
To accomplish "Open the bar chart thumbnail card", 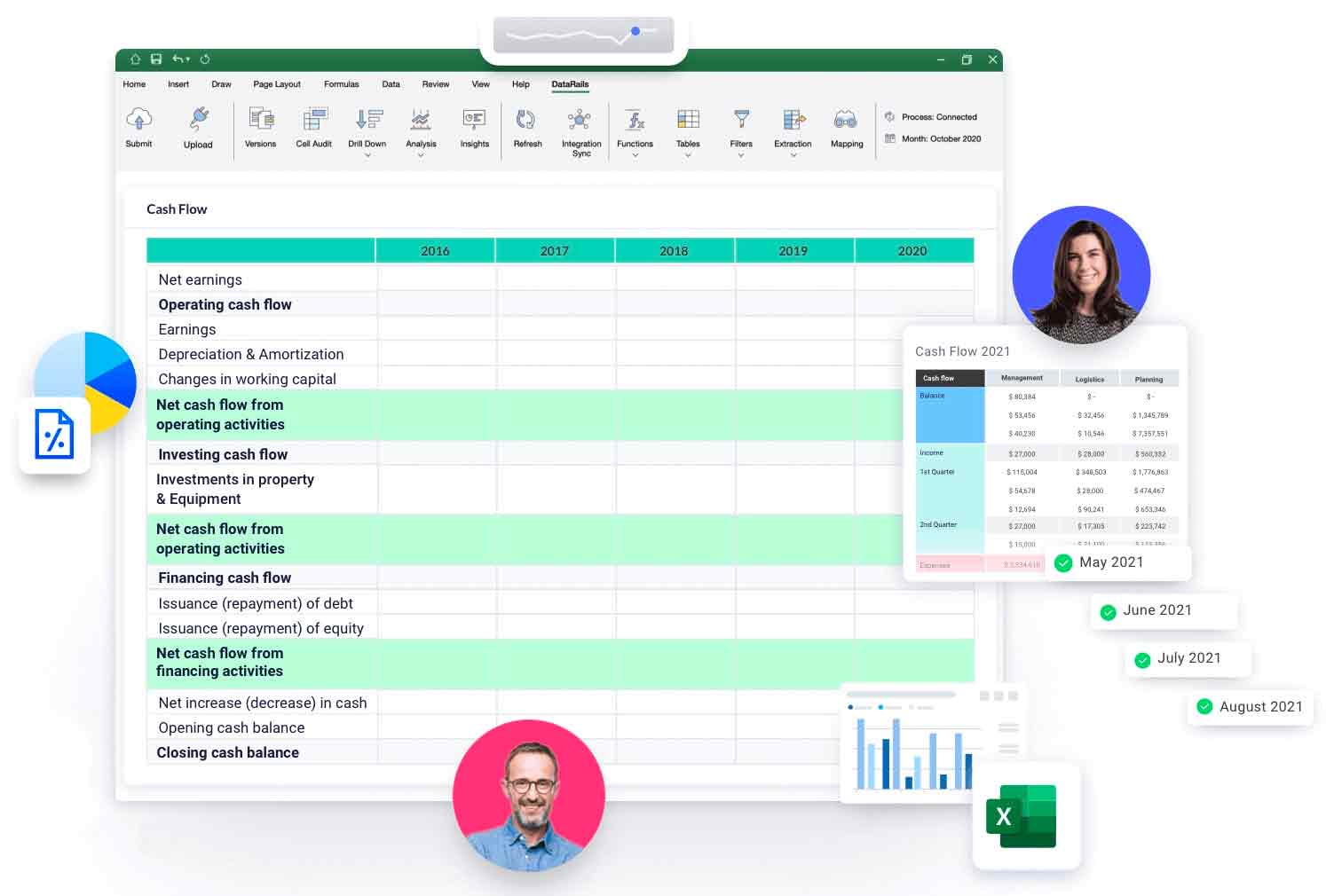I will pos(930,743).
